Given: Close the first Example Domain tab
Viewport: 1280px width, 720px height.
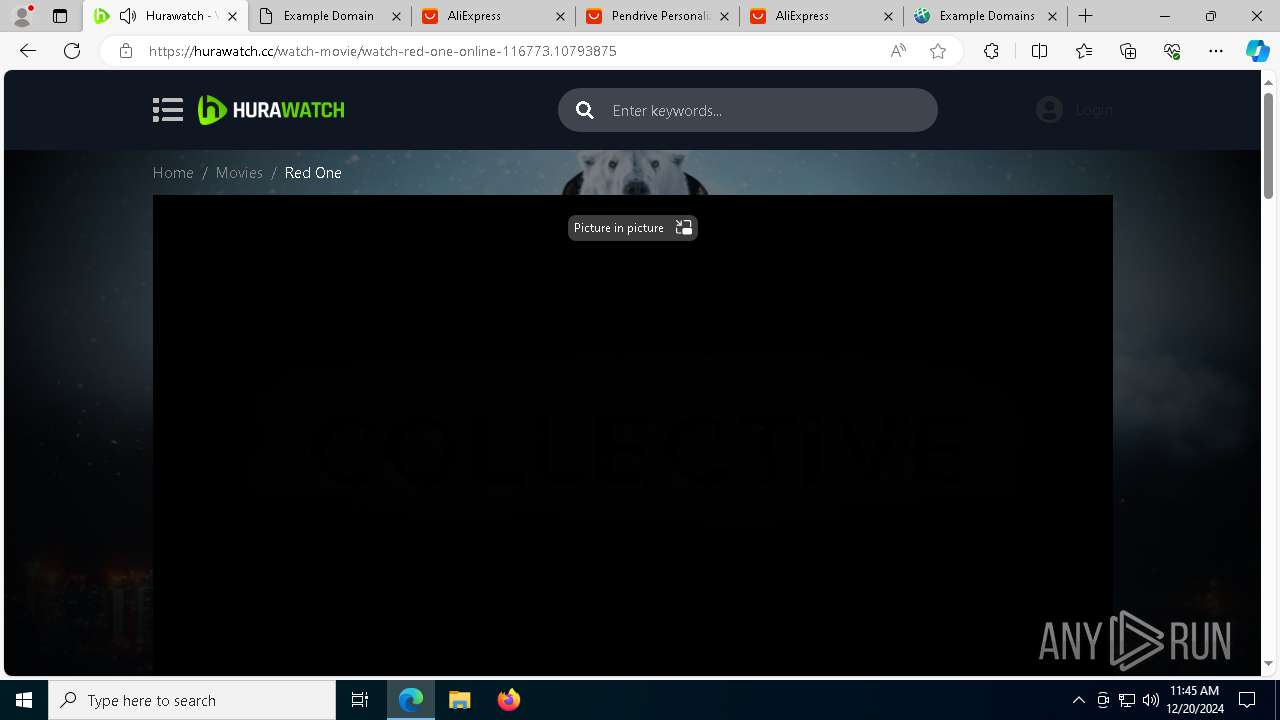Looking at the screenshot, I should pyautogui.click(x=397, y=16).
